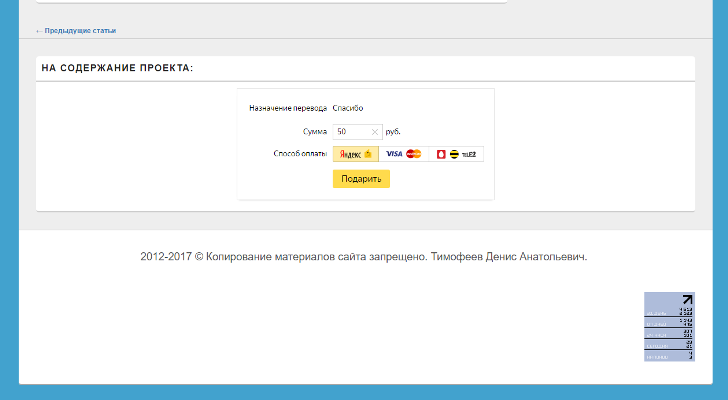This screenshot has width=728, height=400.
Task: Clear the amount with the X icon
Action: tap(375, 131)
